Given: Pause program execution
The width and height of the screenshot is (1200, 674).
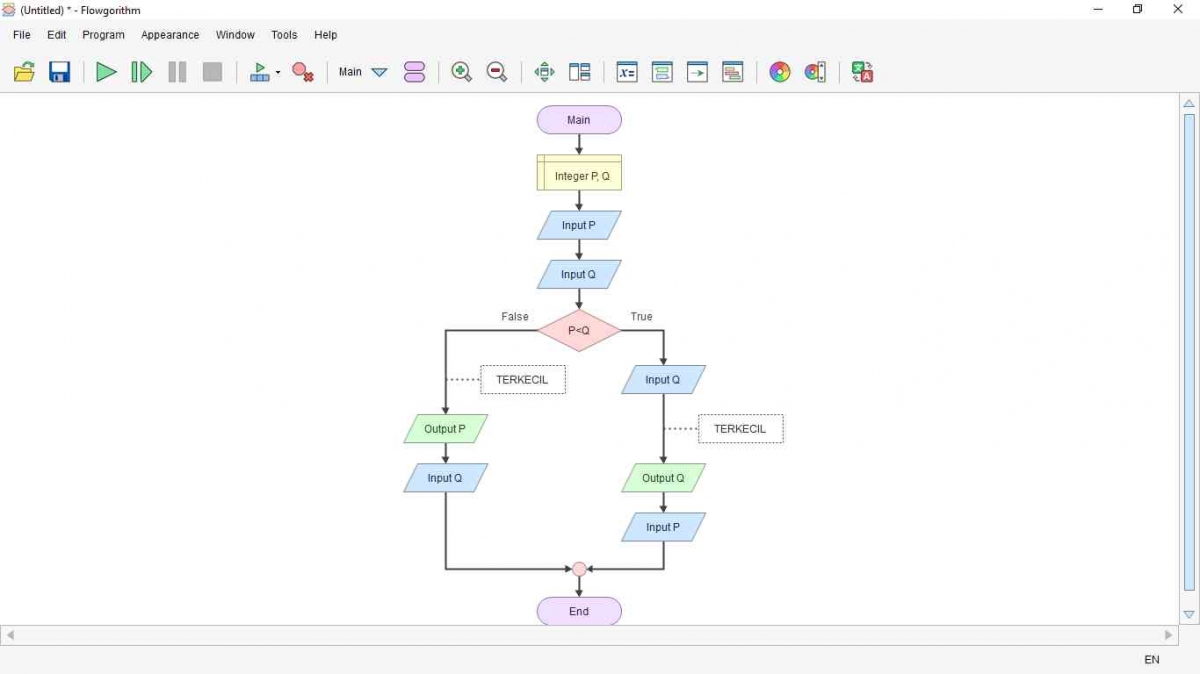Looking at the screenshot, I should (x=177, y=71).
